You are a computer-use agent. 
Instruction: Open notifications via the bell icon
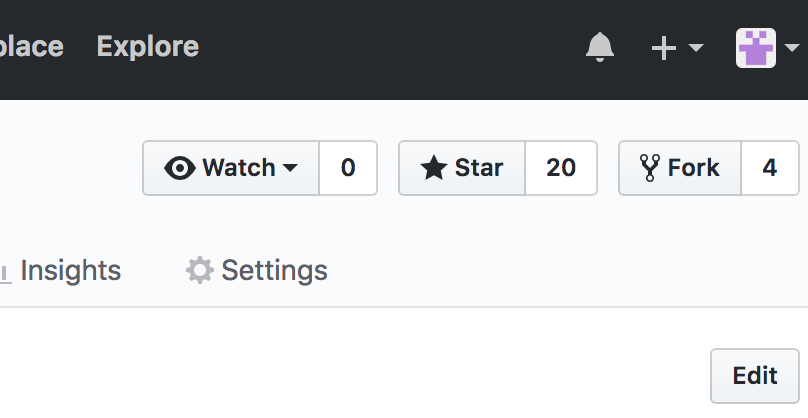click(600, 47)
